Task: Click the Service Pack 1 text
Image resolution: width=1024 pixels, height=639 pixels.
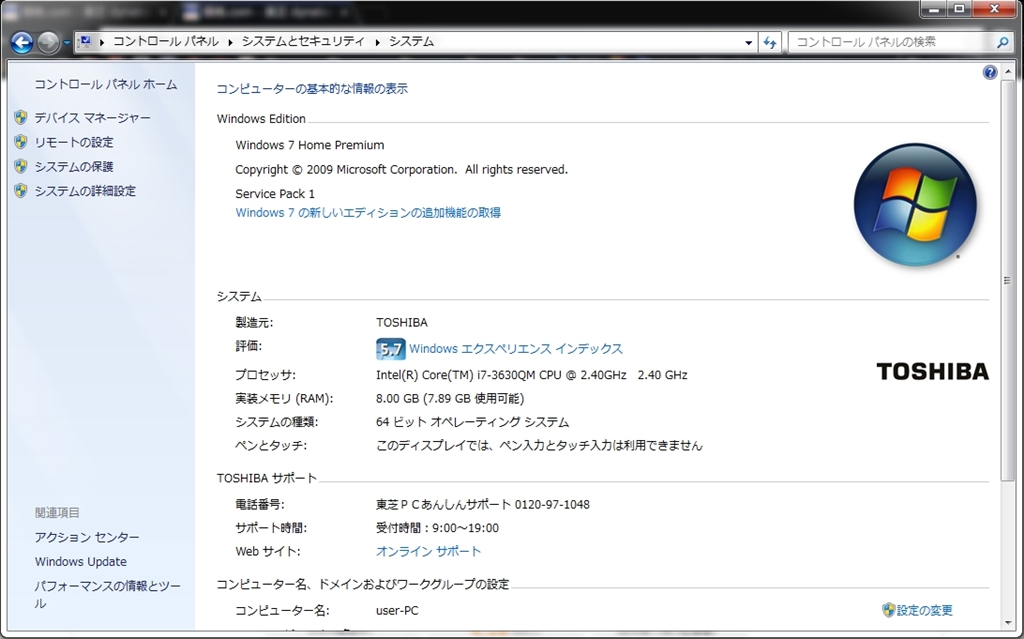Action: pos(275,194)
